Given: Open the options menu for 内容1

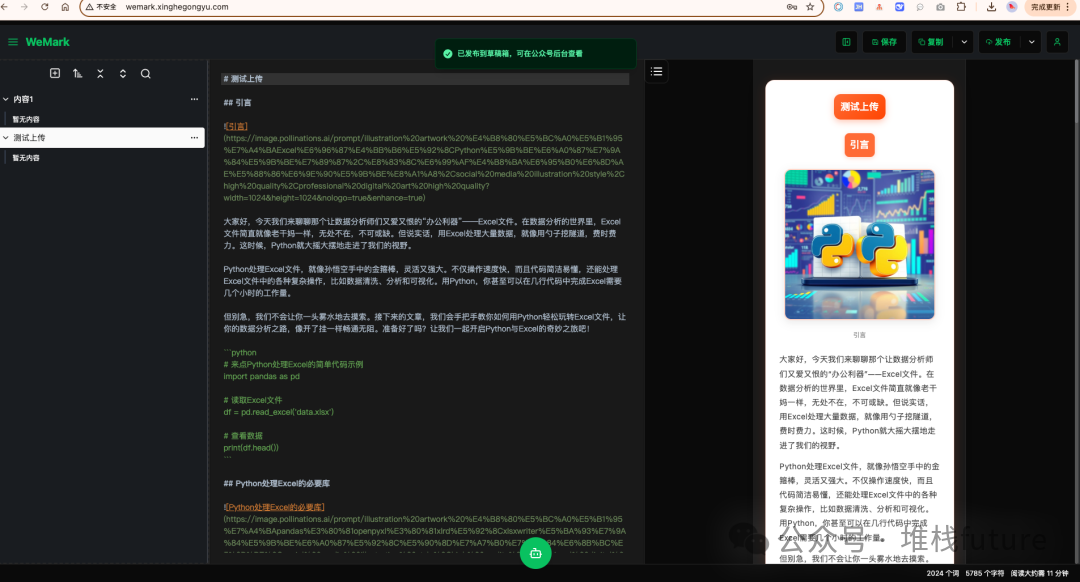Looking at the screenshot, I should pos(195,98).
